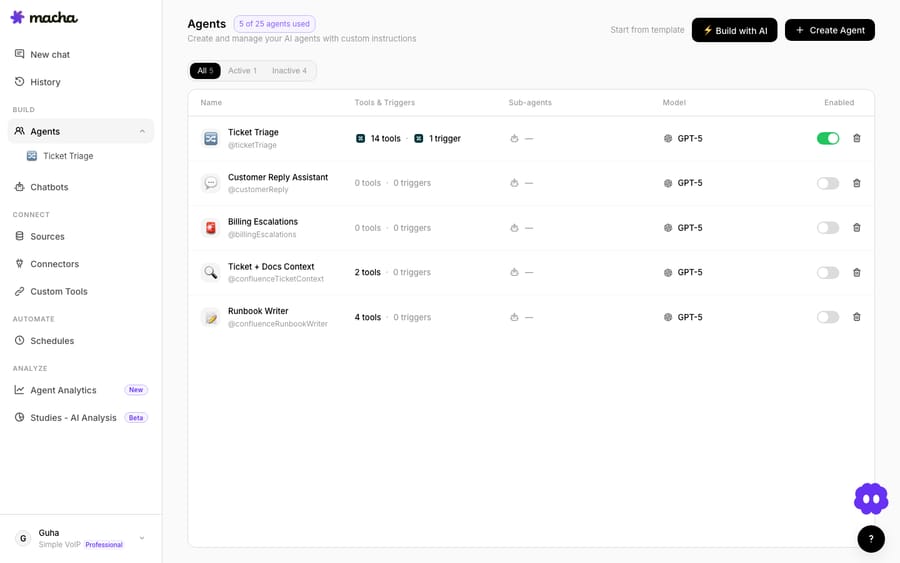Open Schedules page

point(81,341)
